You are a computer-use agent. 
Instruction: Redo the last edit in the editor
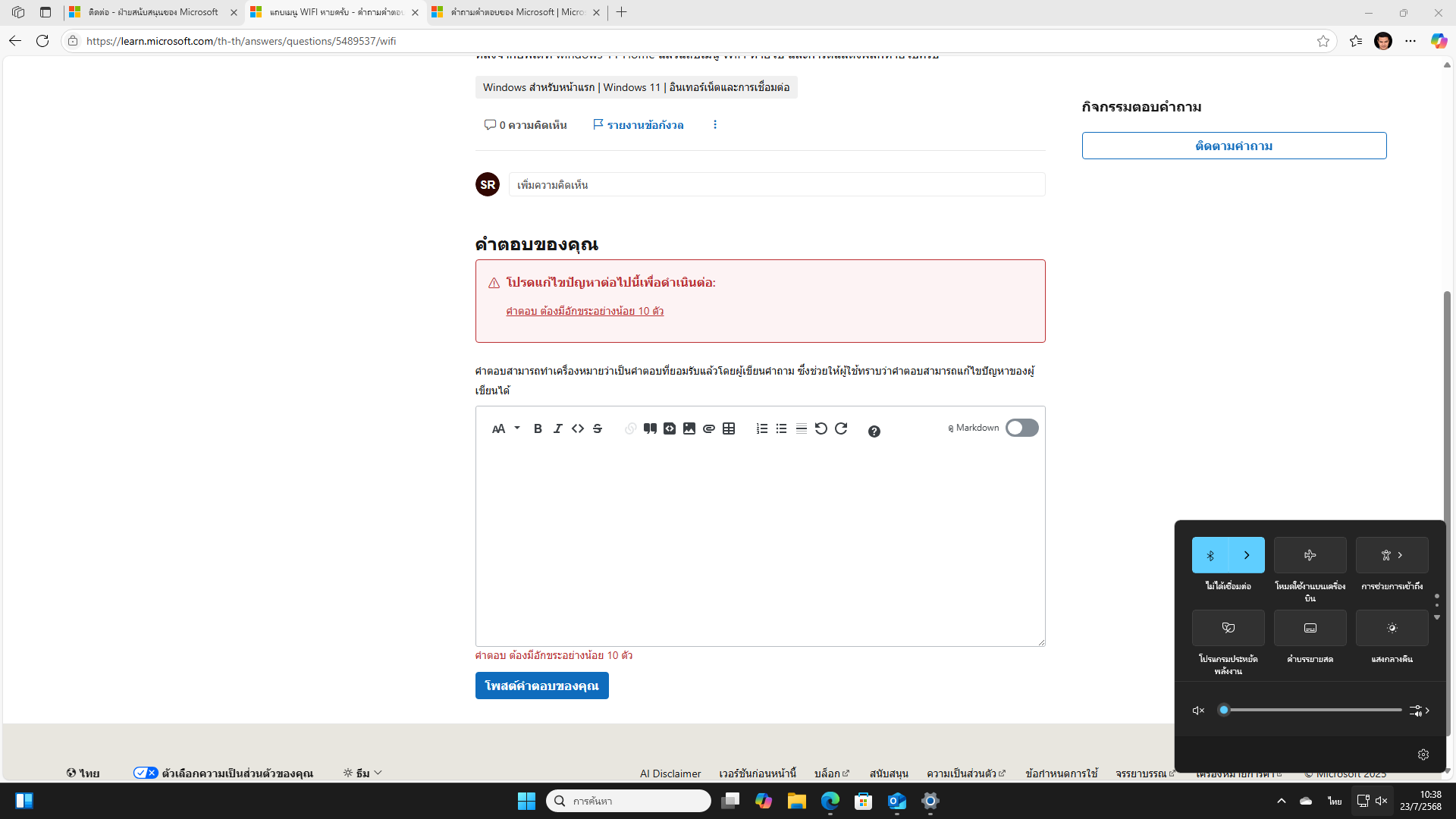point(841,428)
